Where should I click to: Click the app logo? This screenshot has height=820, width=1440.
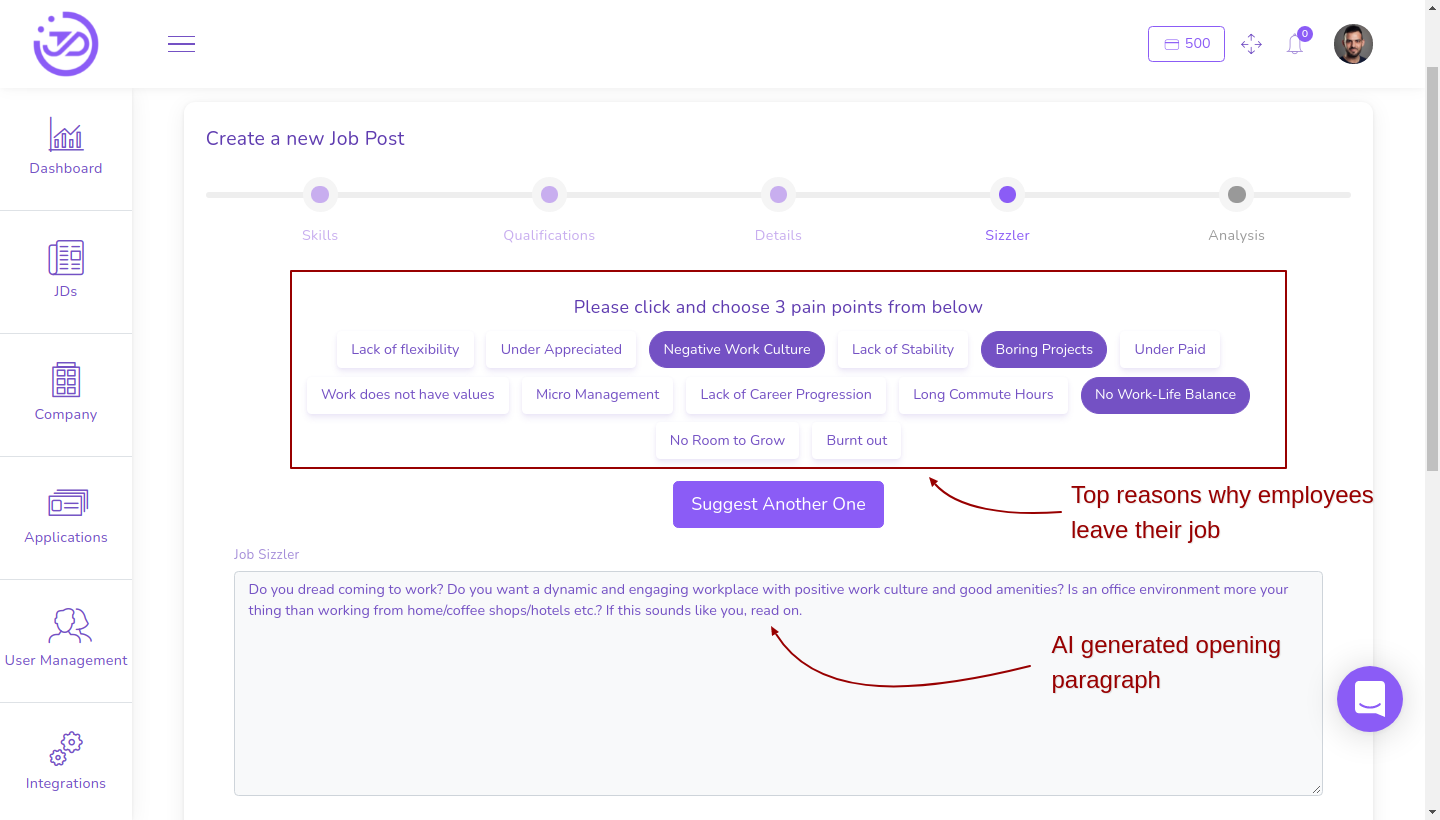click(64, 43)
